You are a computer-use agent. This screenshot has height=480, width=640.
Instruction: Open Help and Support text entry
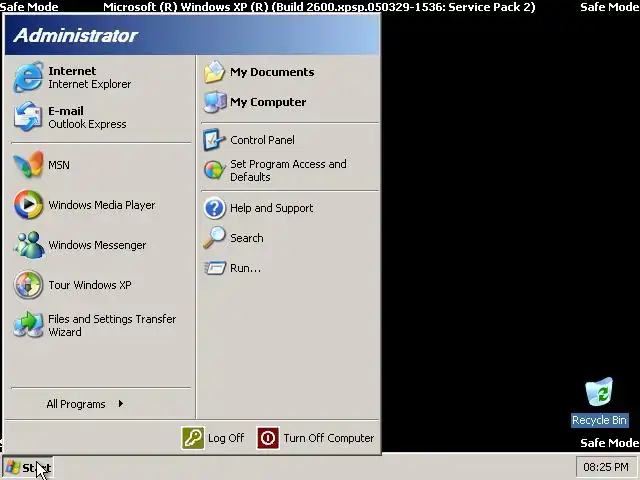click(x=271, y=208)
